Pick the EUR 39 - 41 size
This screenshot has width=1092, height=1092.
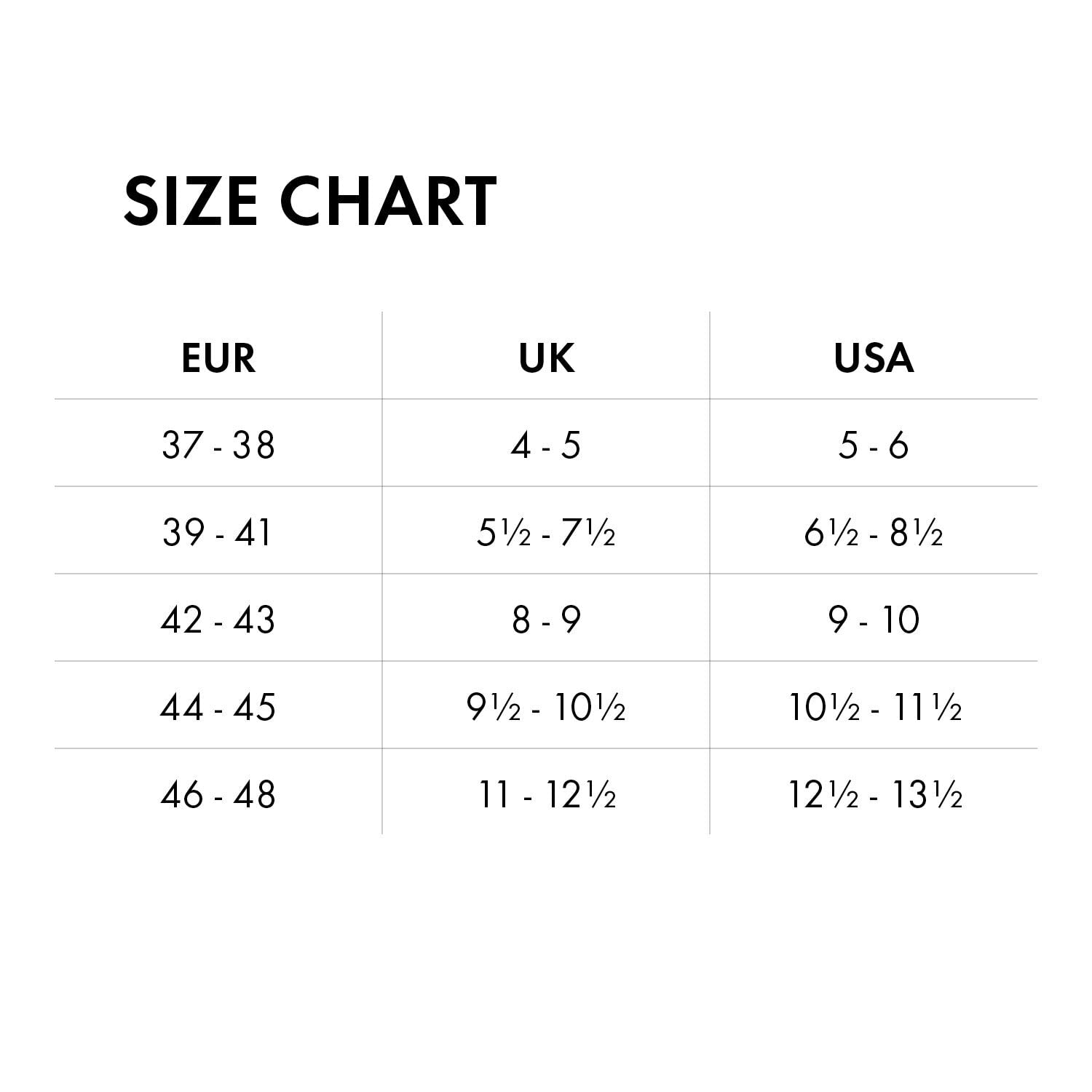tap(218, 532)
